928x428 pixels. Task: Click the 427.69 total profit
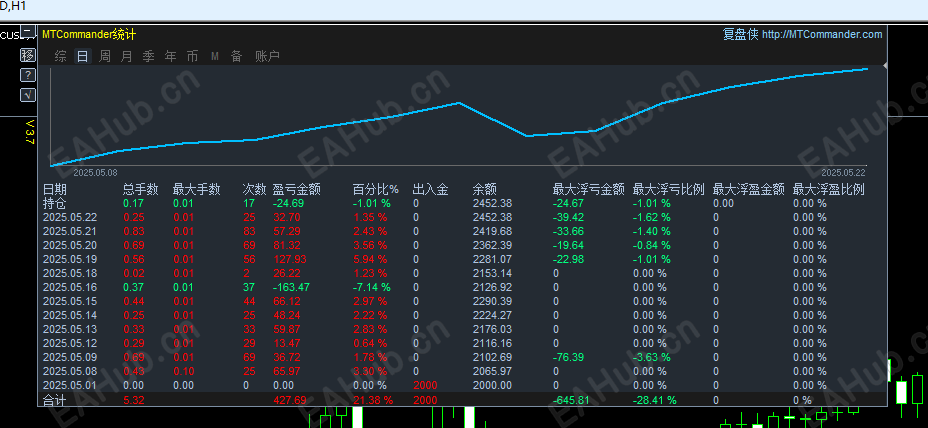click(x=289, y=400)
